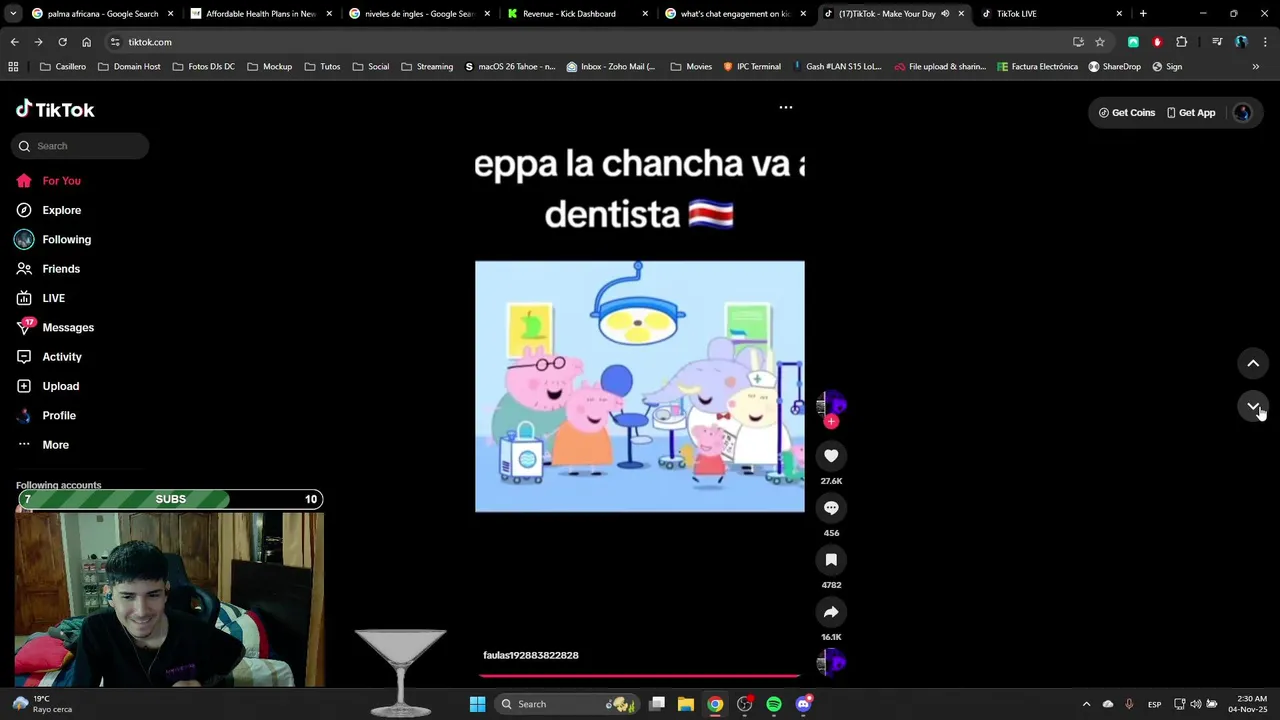Seek the video using the red progress bar
This screenshot has width=1280, height=720.
(x=640, y=676)
